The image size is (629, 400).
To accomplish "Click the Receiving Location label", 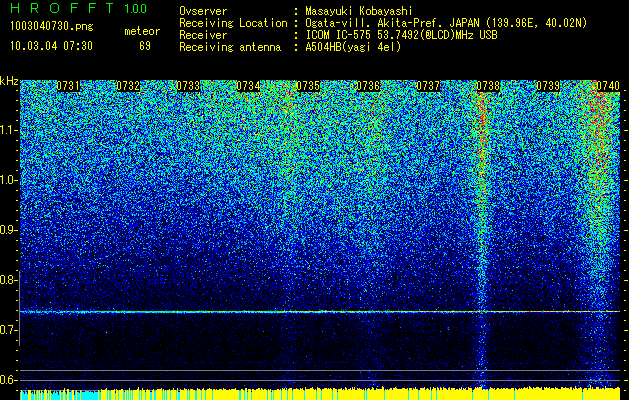I will 233,23.
